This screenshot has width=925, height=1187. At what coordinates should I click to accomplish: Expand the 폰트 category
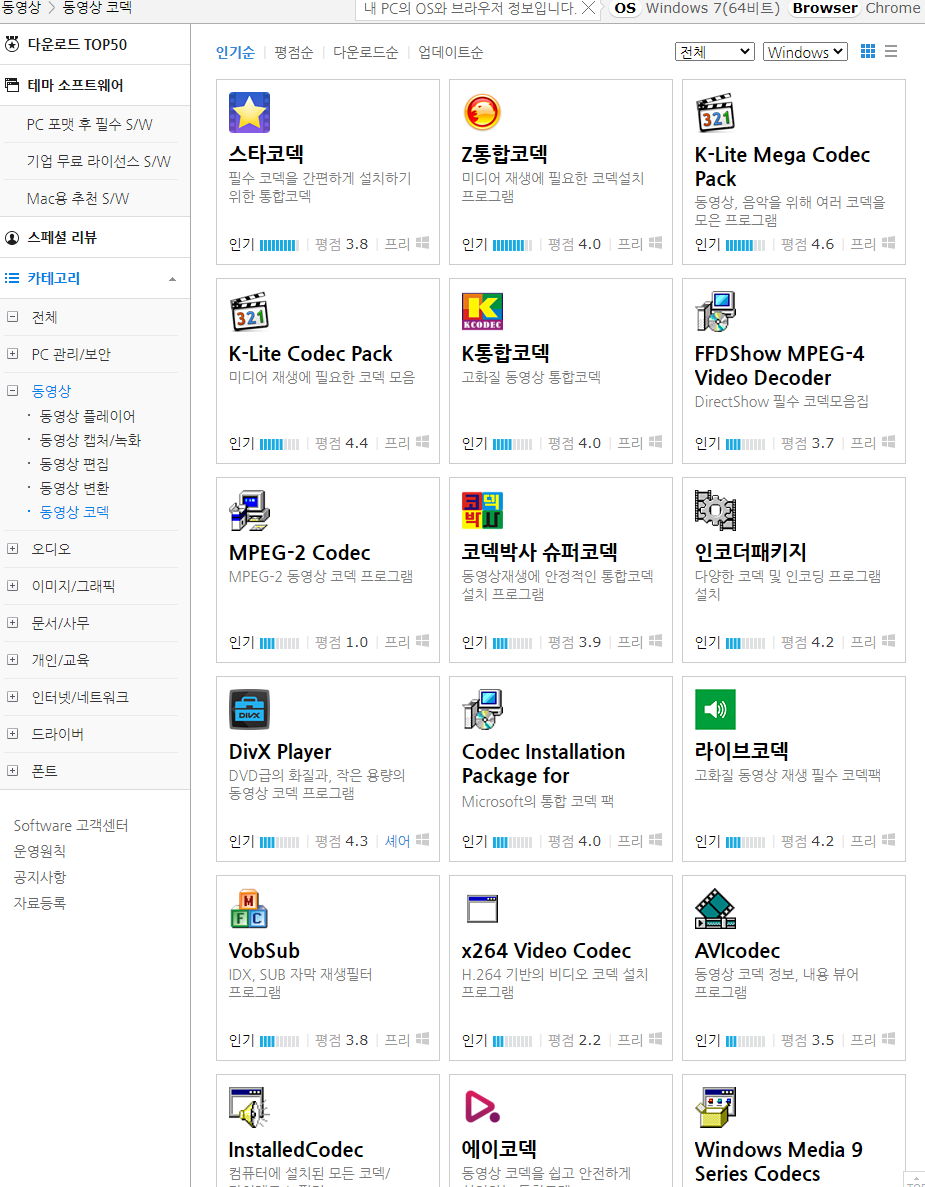(x=12, y=771)
